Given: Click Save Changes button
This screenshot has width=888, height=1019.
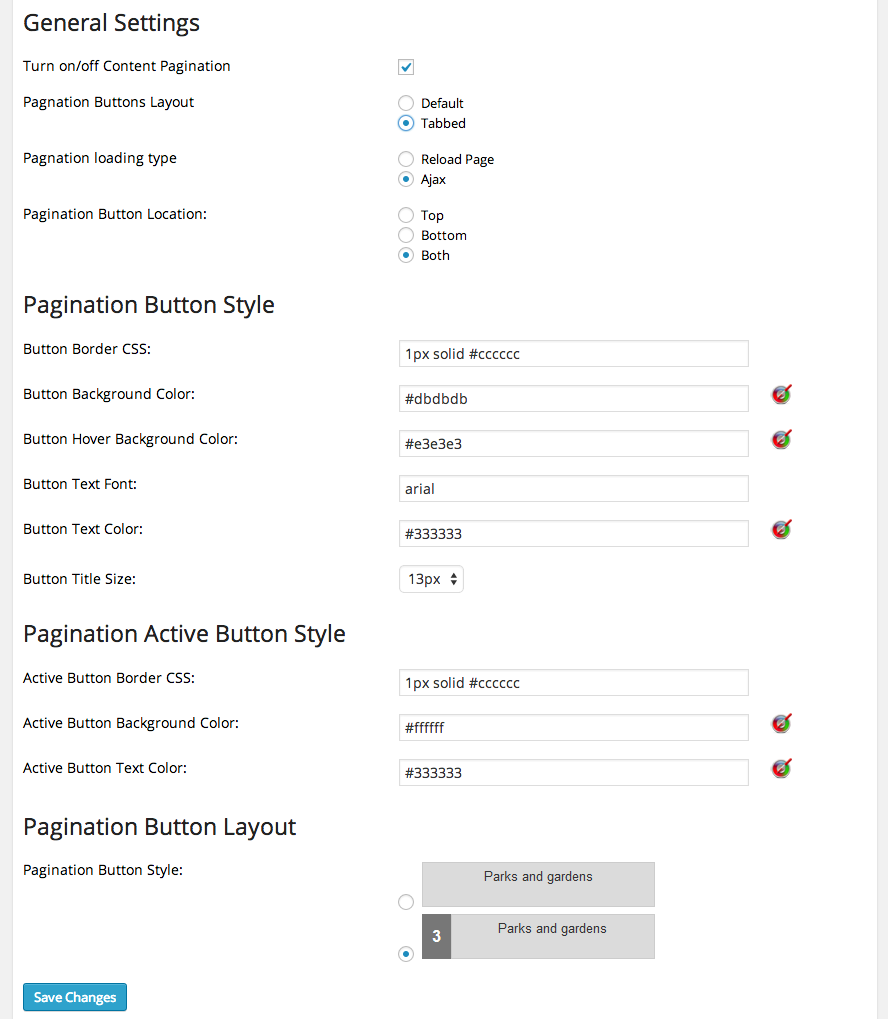Looking at the screenshot, I should point(75,997).
